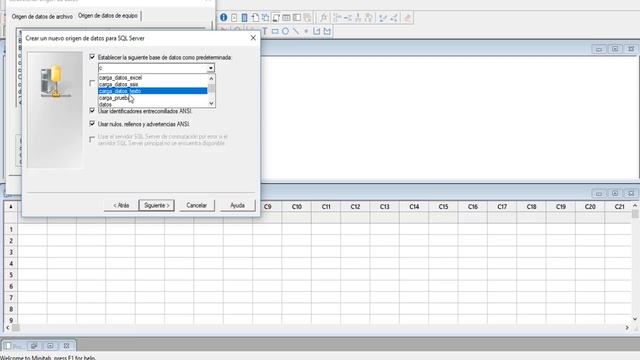640x360 pixels.
Task: Toggle 'Usar identificadores entrecomillados ANSI' checkbox
Action: tap(92, 111)
